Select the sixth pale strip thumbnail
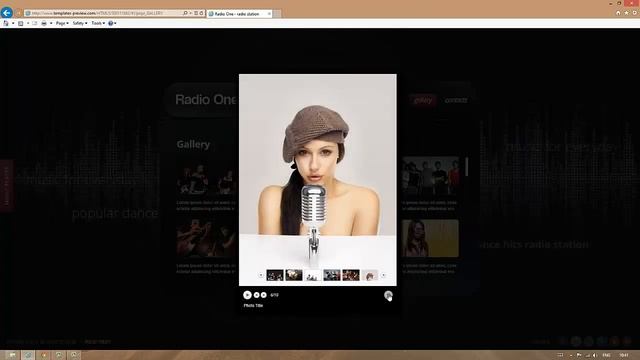The width and height of the screenshot is (640, 360). [370, 275]
